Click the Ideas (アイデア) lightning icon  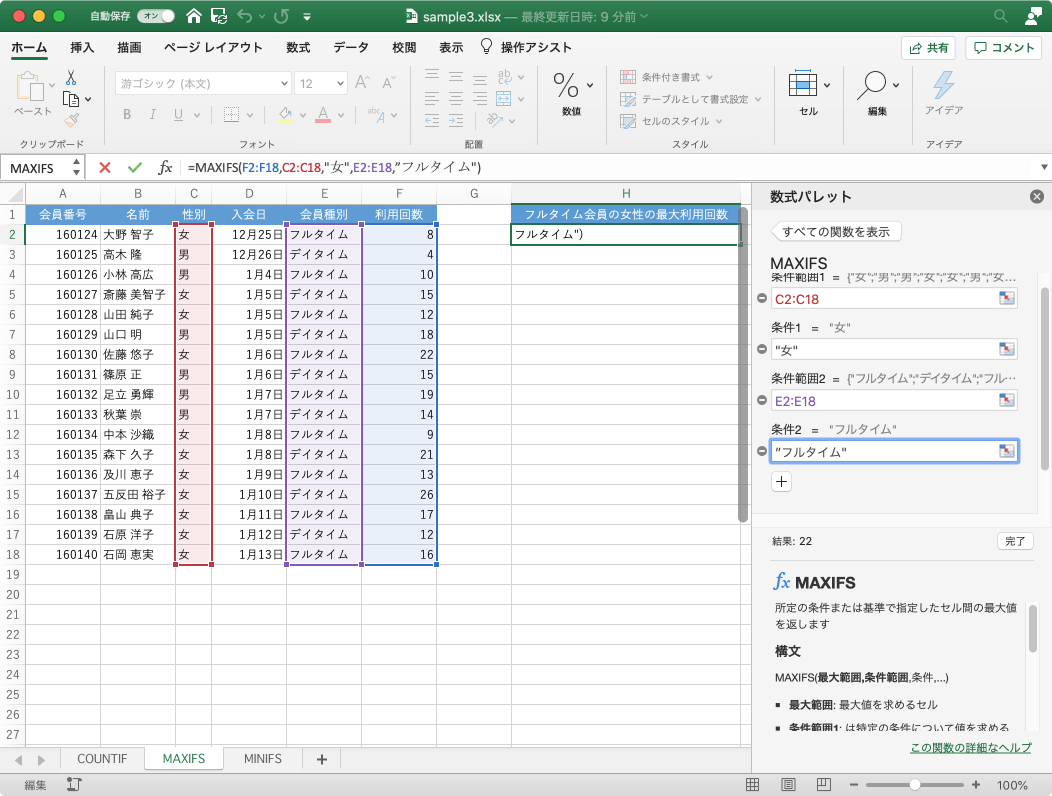(943, 85)
